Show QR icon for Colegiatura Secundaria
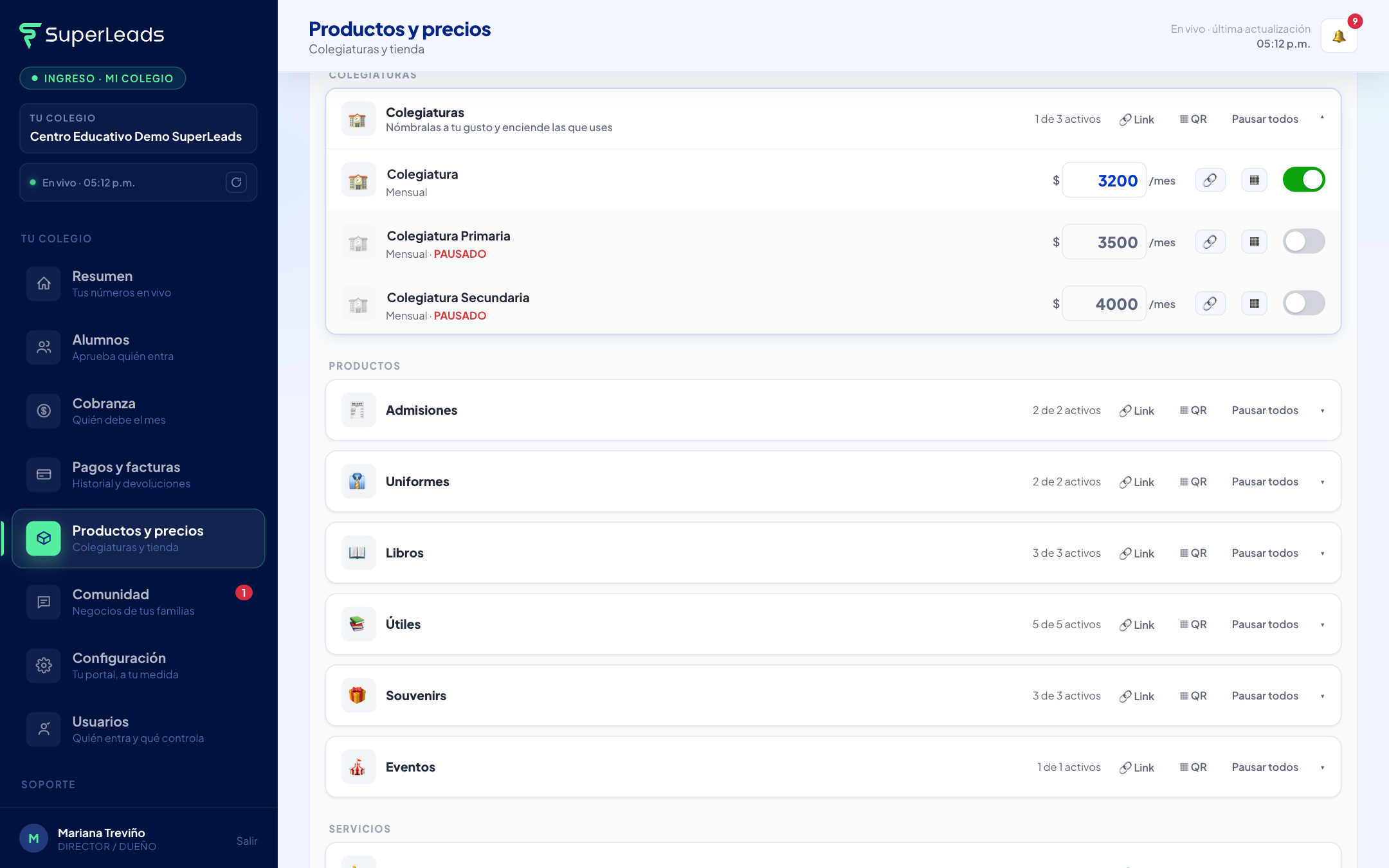Image resolution: width=1389 pixels, height=868 pixels. coord(1254,303)
